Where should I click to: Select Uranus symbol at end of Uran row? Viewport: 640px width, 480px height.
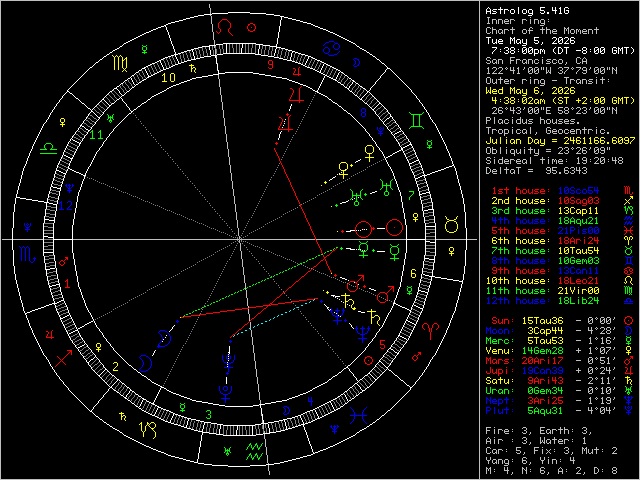[628, 391]
